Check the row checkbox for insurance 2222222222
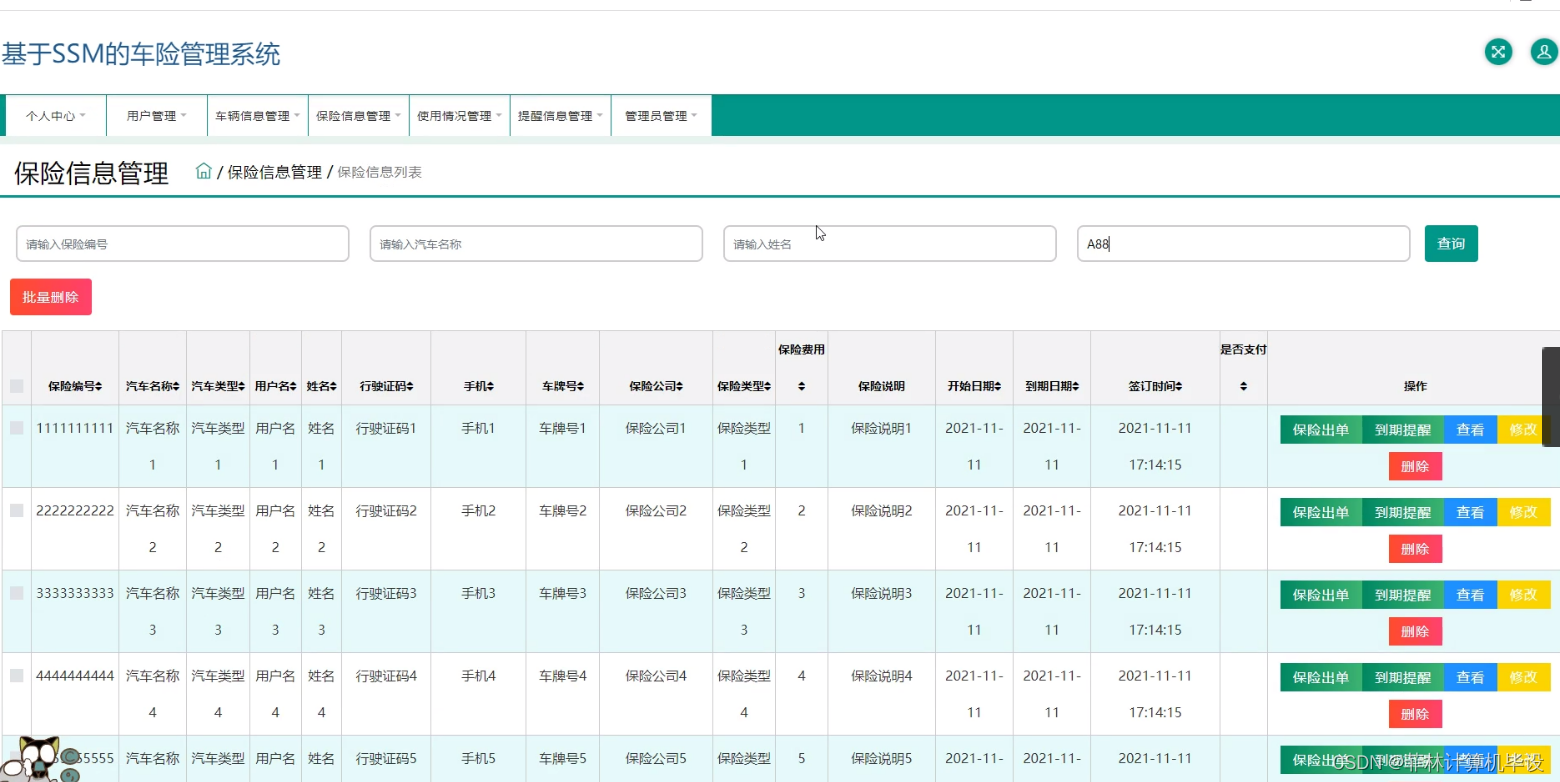The height and width of the screenshot is (782, 1560). (16, 510)
